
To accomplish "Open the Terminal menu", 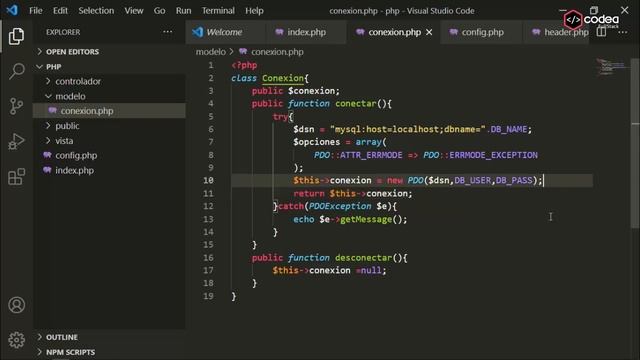I will (x=218, y=10).
